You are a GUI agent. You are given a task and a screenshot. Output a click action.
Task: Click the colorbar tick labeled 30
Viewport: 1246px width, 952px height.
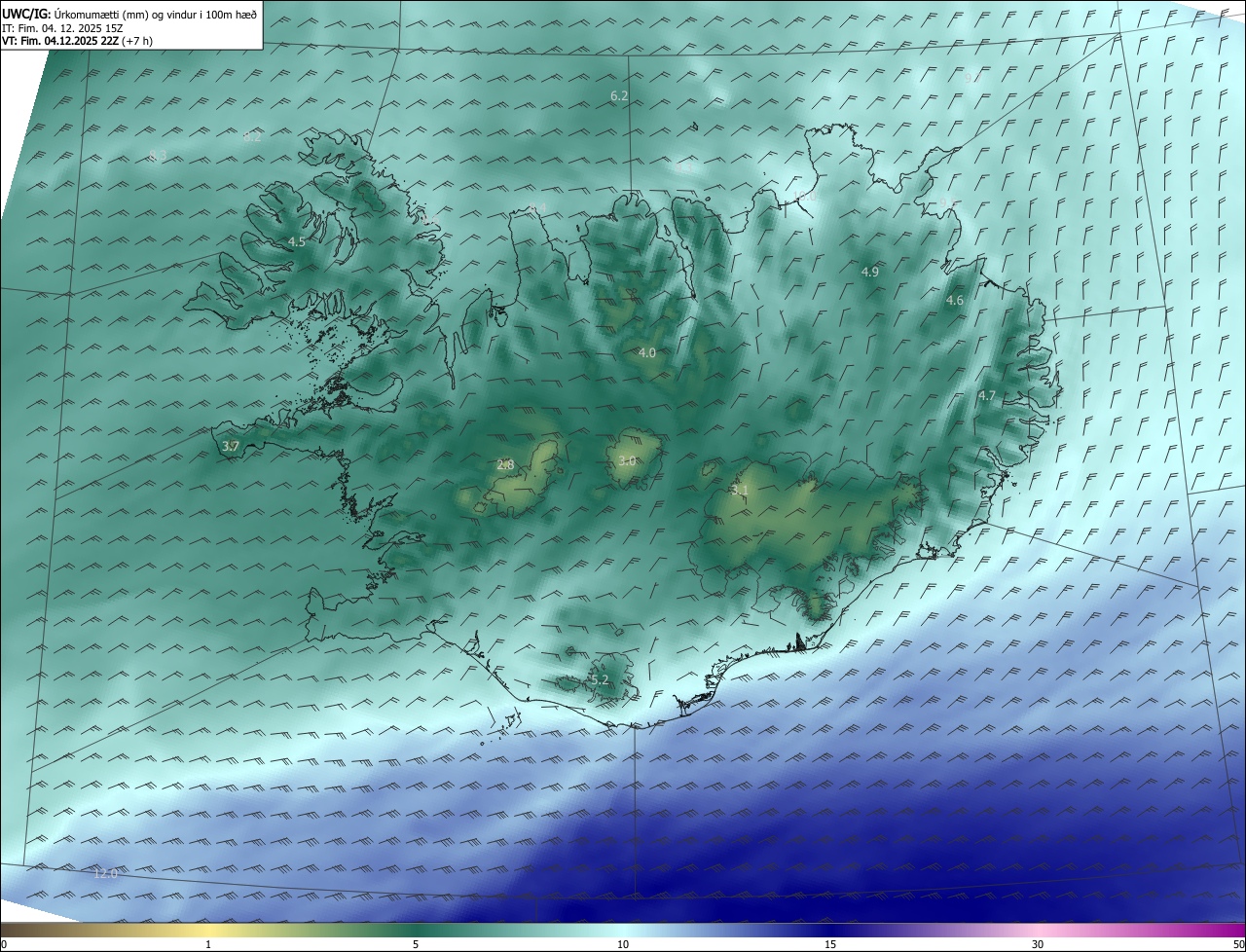1038,944
